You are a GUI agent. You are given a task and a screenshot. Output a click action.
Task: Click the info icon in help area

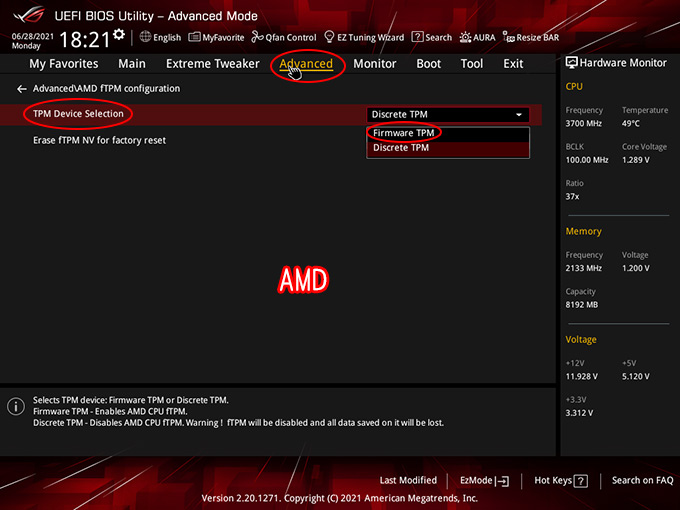coord(16,407)
